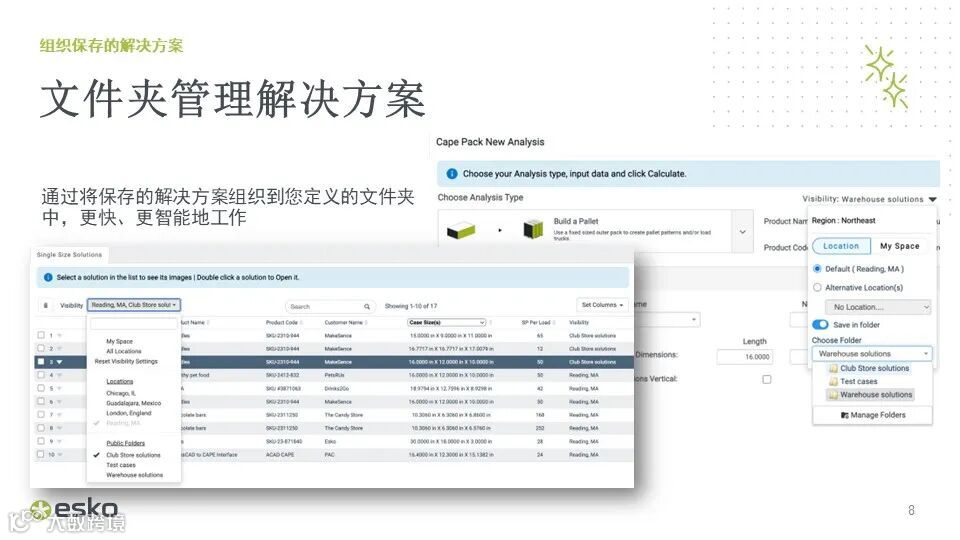Click Product Code column header
The width and height of the screenshot is (960, 540).
coord(282,323)
